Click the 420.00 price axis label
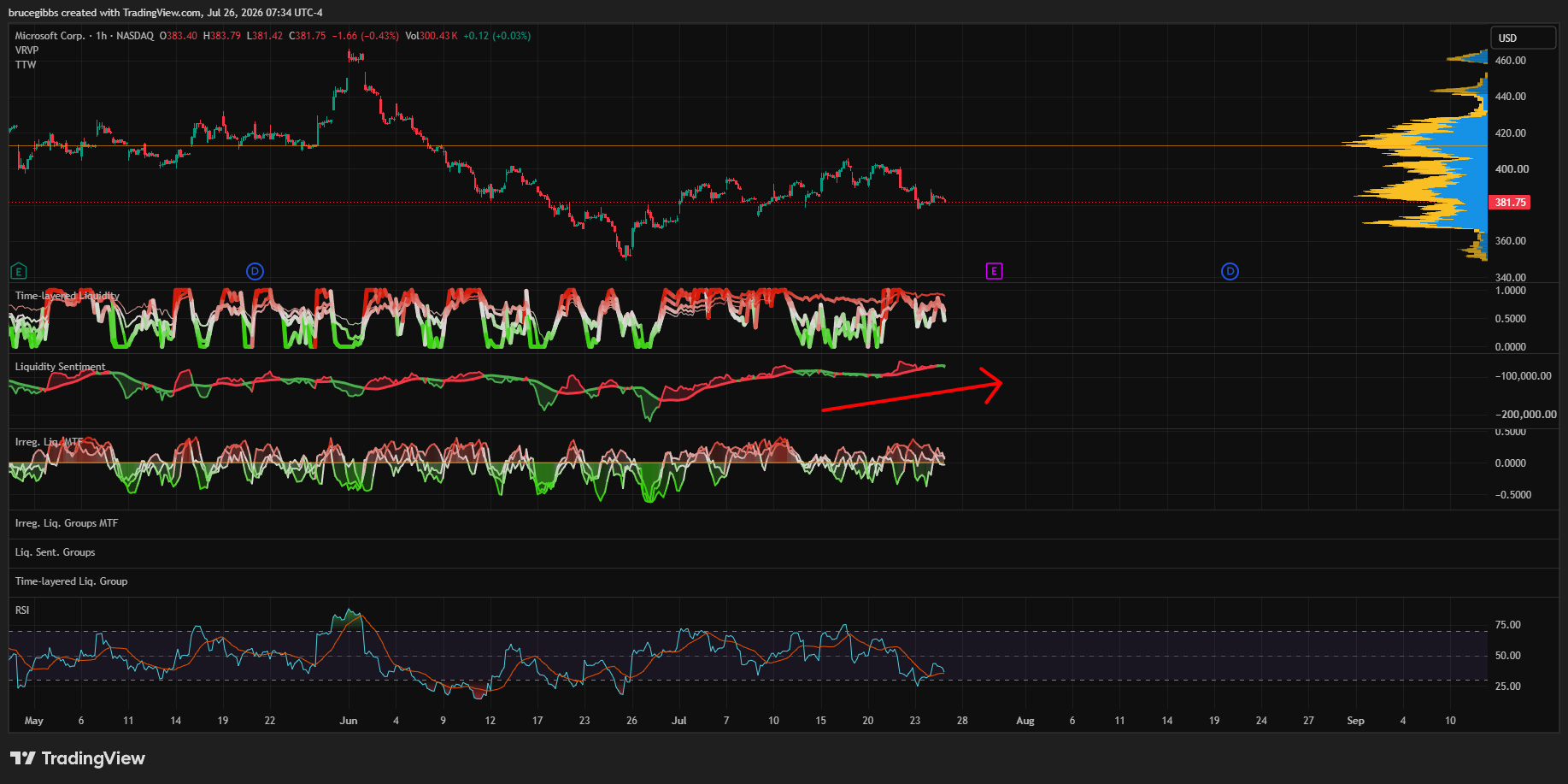This screenshot has width=1568, height=784. [x=1510, y=133]
